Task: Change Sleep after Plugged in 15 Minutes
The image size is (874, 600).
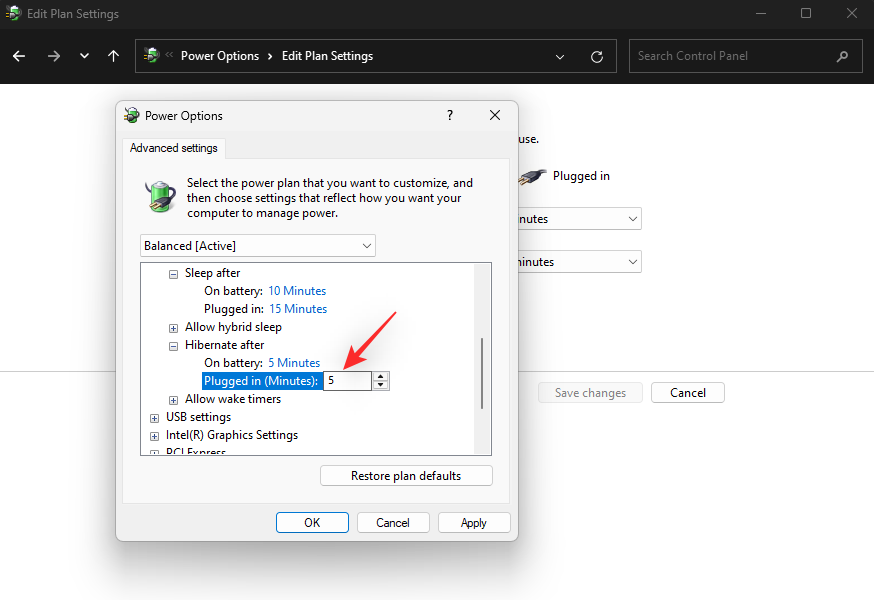Action: (x=298, y=308)
